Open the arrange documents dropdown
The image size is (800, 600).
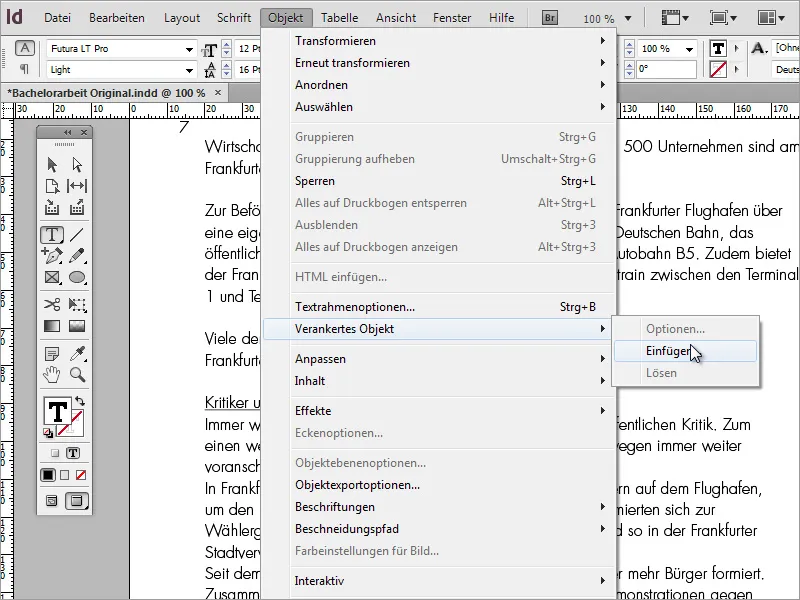[x=771, y=18]
